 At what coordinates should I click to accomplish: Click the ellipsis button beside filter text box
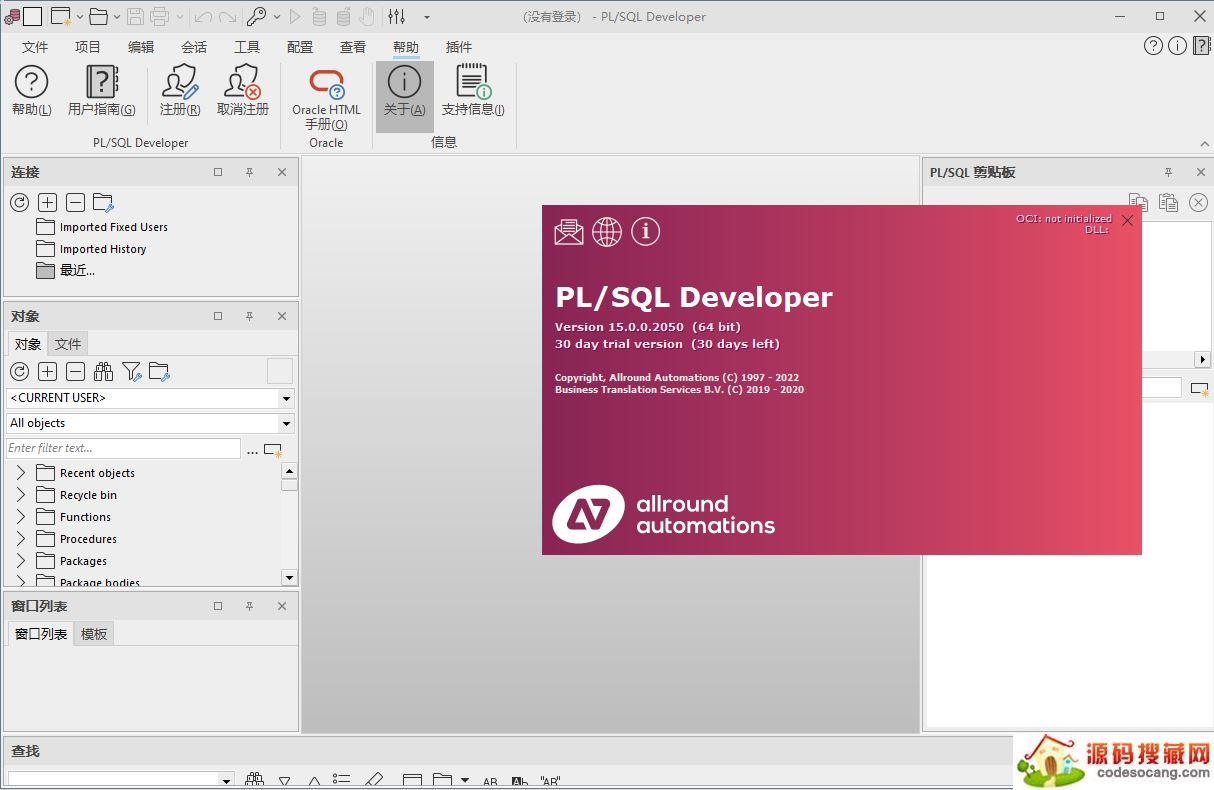pos(252,450)
